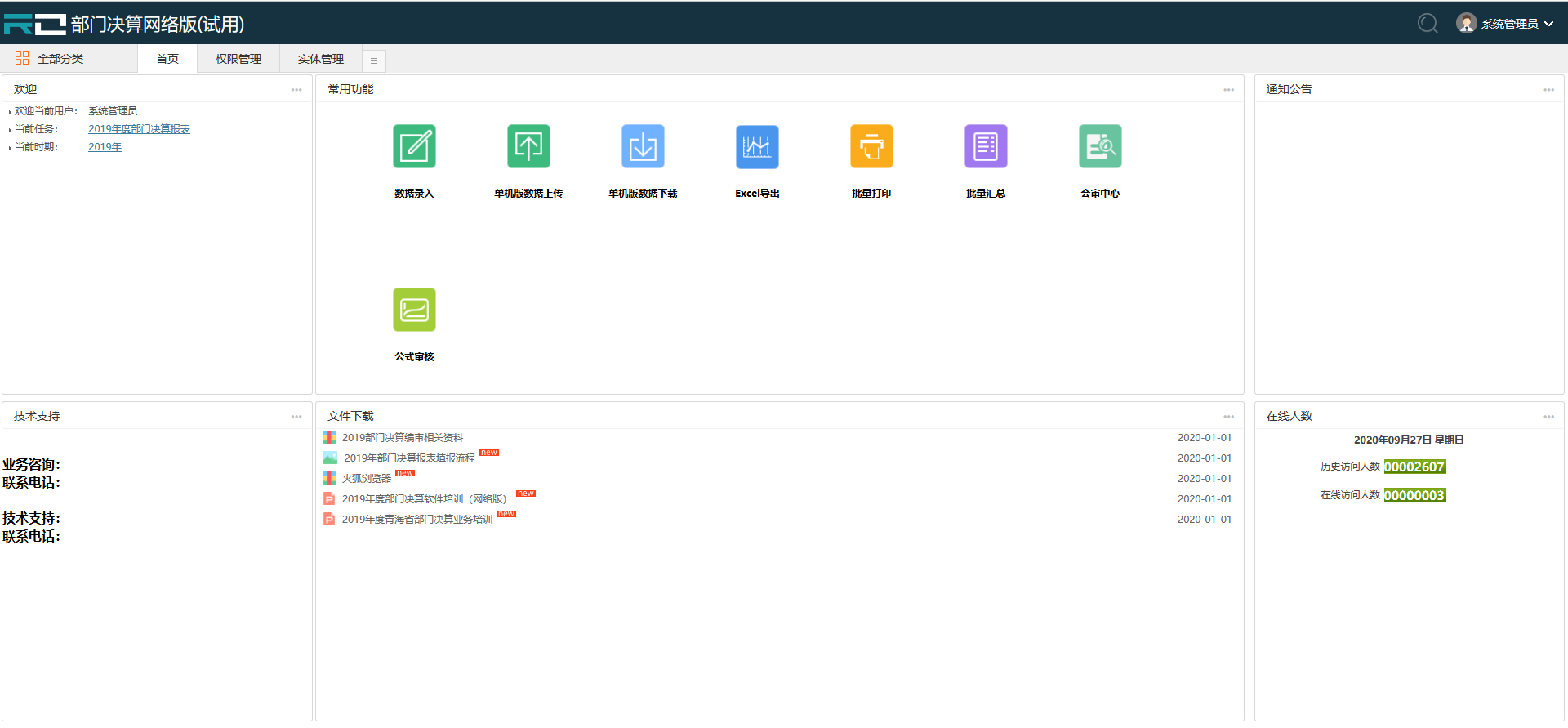Download 2019部门决算编审相关资料 file
This screenshot has width=1568, height=728.
point(402,438)
